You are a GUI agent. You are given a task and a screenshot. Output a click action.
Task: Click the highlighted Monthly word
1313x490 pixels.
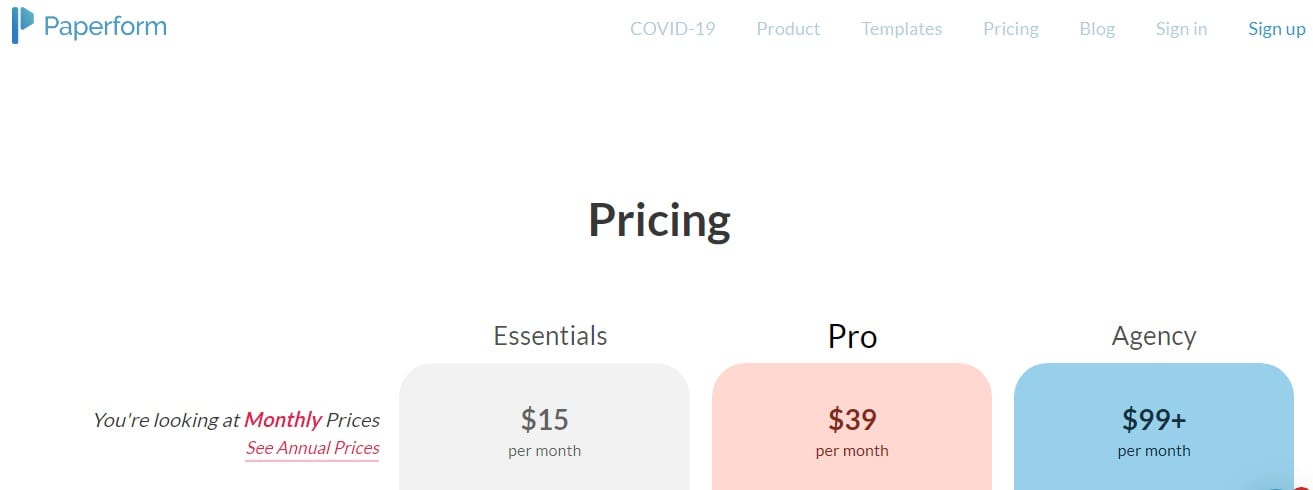pos(283,420)
